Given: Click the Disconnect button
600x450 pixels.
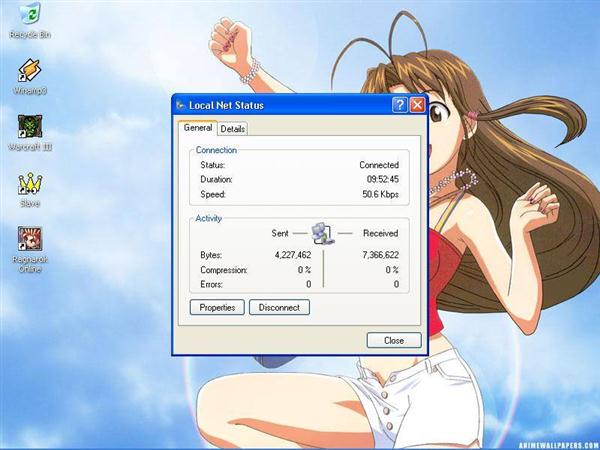Looking at the screenshot, I should (279, 307).
